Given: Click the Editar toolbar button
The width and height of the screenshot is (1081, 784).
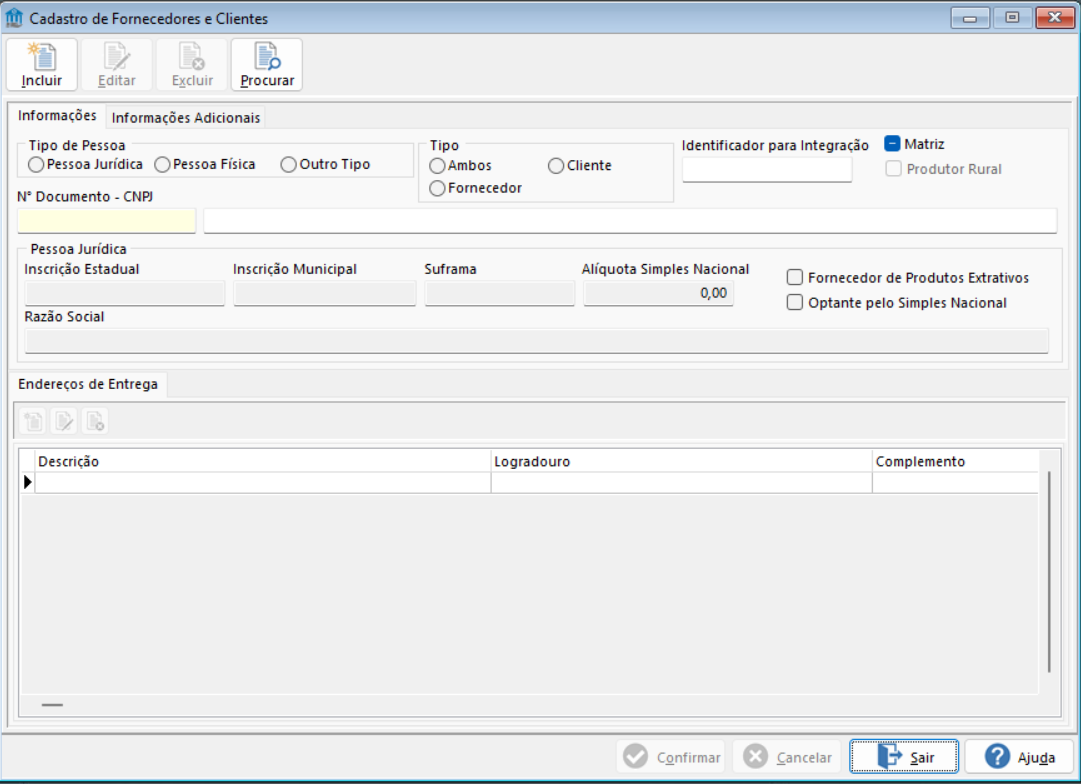Looking at the screenshot, I should coord(117,65).
